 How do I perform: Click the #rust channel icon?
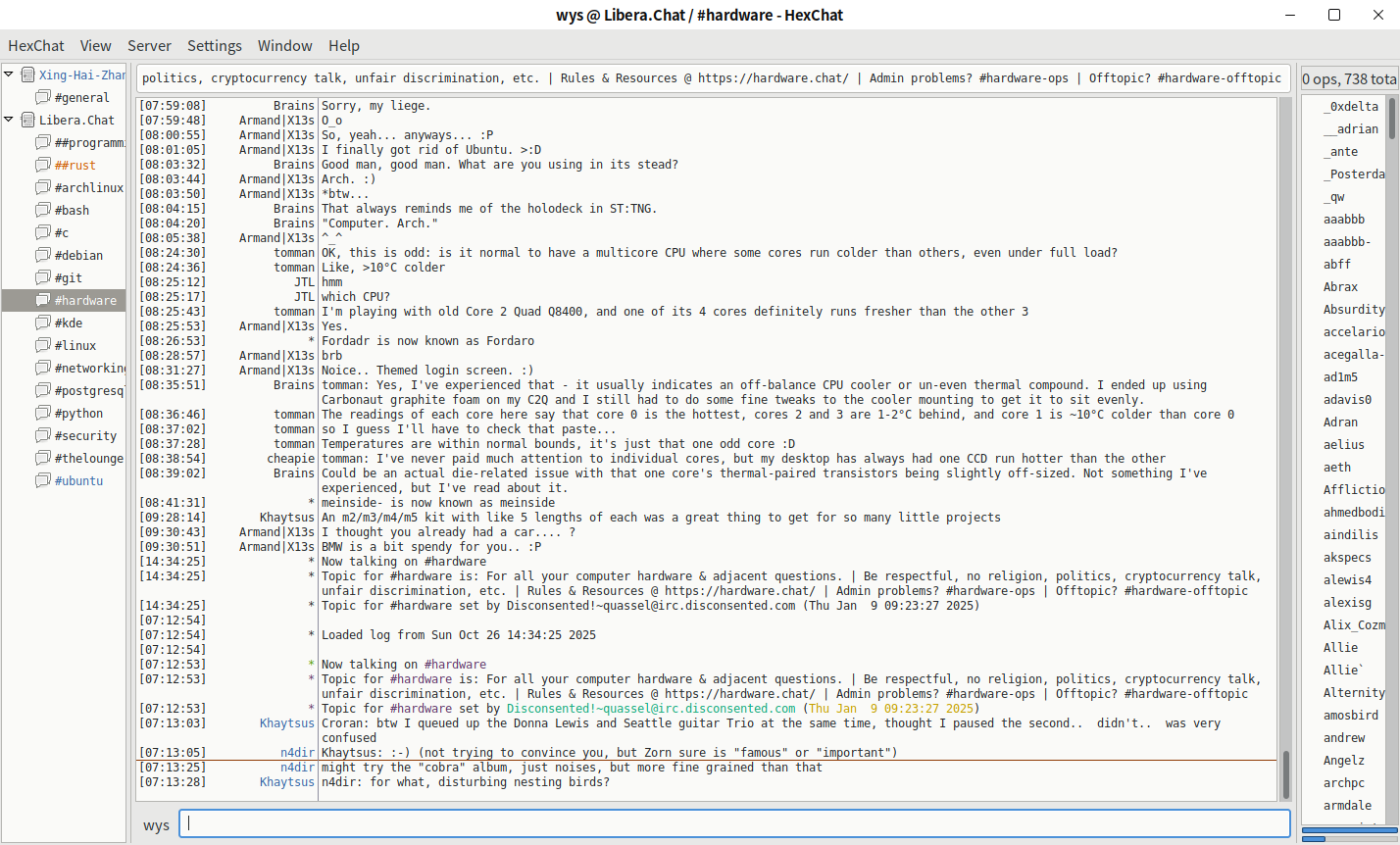43,166
